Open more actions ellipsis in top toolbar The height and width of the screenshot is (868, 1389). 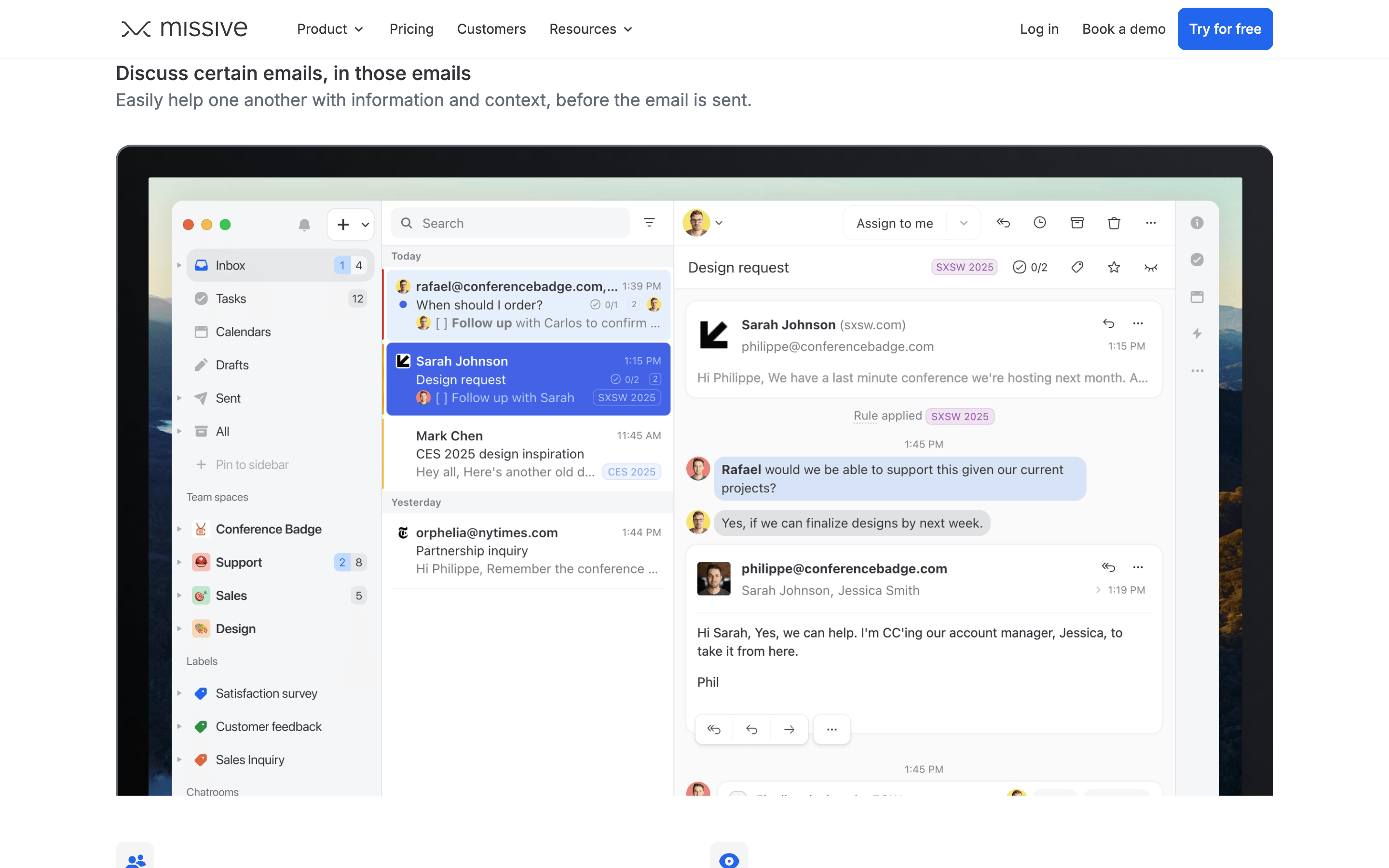(x=1150, y=223)
